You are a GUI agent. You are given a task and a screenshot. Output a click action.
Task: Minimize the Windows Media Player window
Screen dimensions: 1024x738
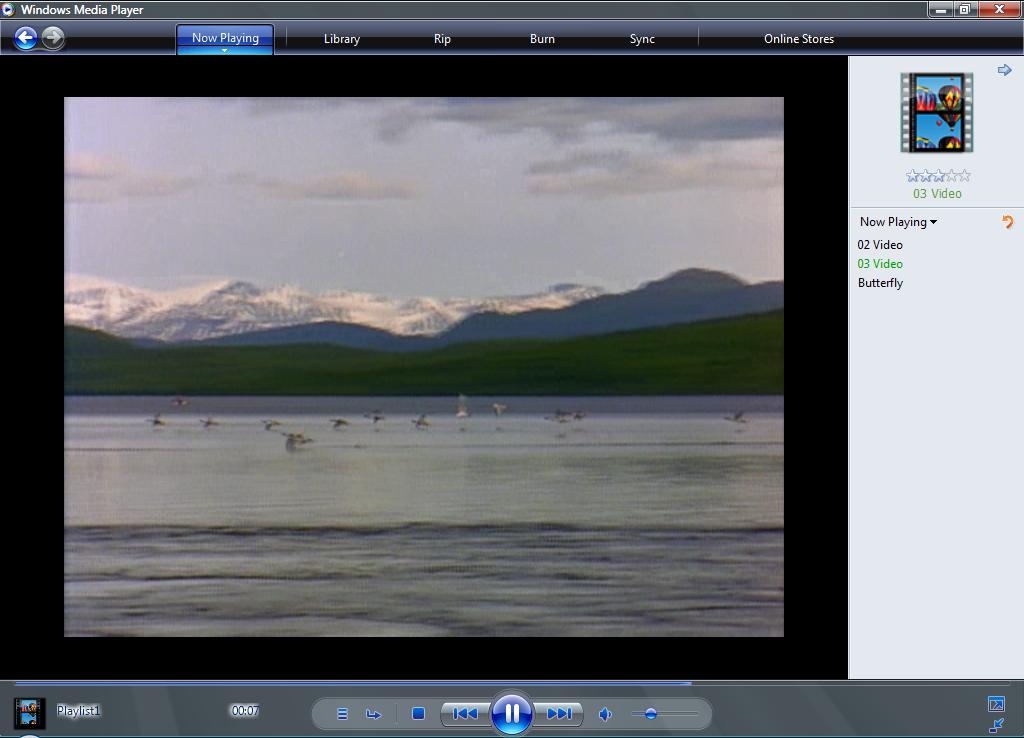(x=941, y=9)
